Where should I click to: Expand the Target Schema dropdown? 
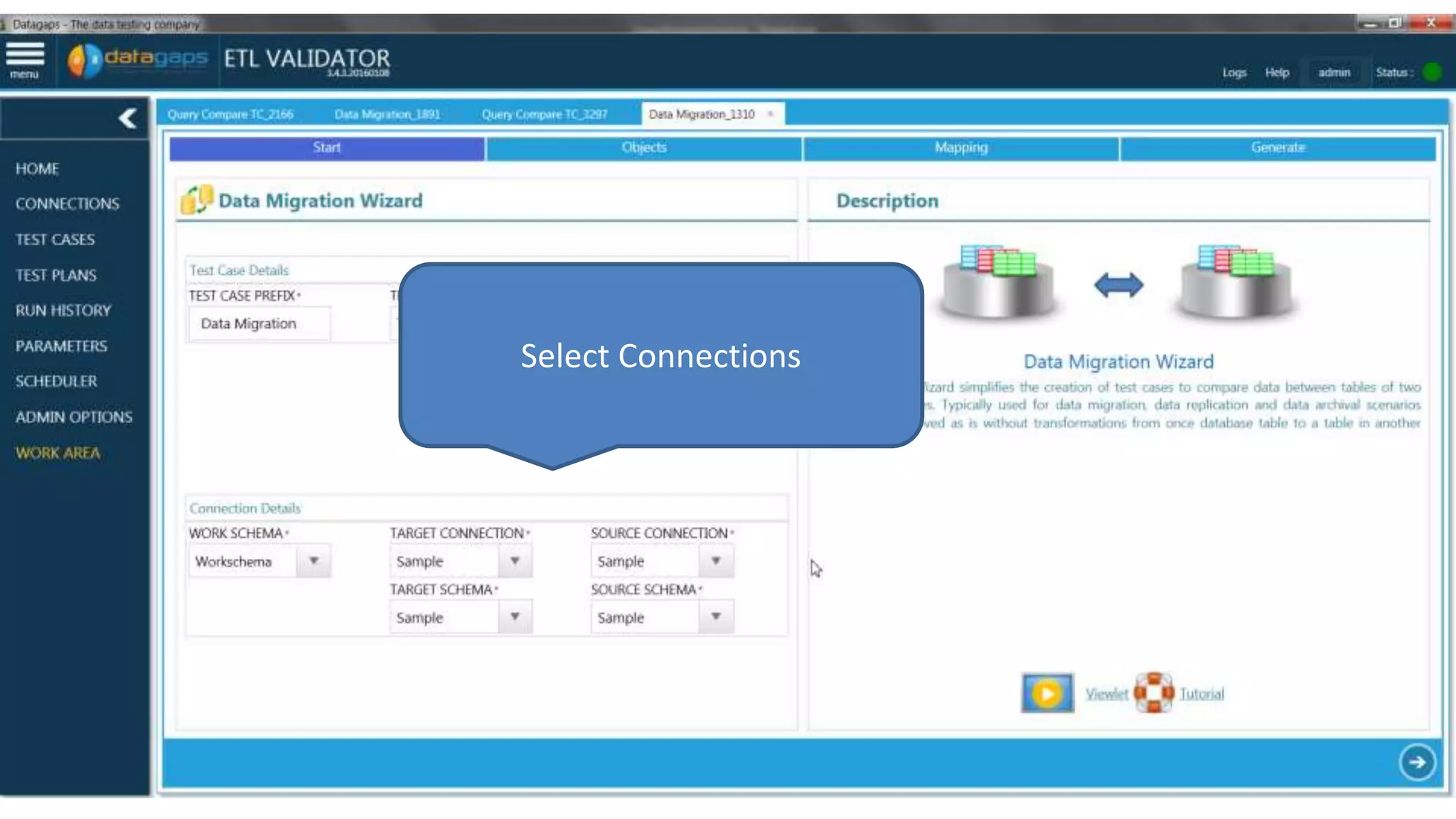pyautogui.click(x=515, y=617)
